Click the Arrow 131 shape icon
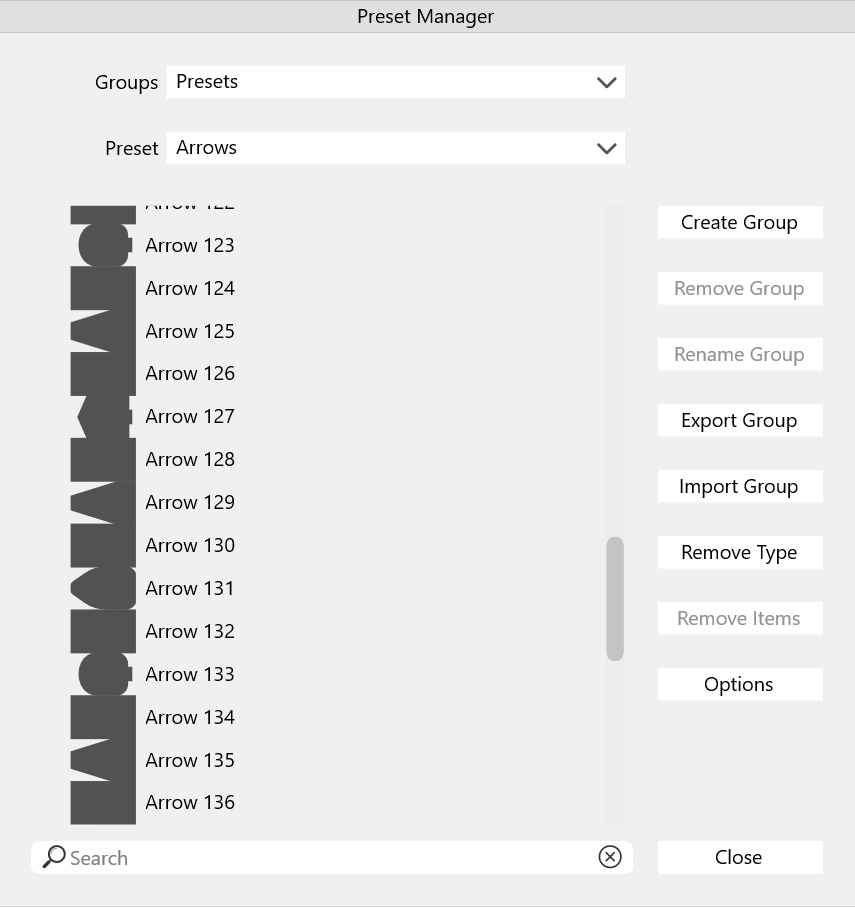 click(102, 588)
